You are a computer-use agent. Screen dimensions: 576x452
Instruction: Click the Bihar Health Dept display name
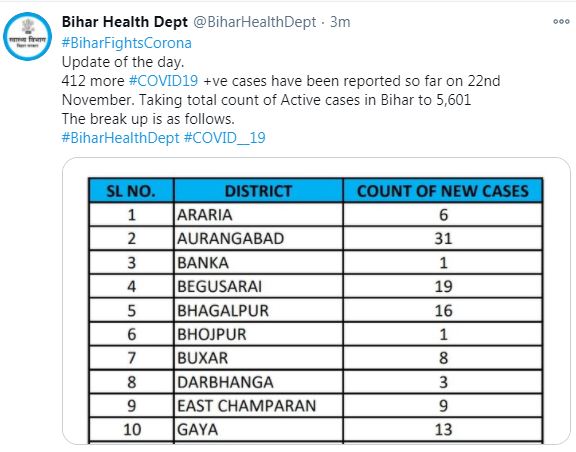pos(125,22)
